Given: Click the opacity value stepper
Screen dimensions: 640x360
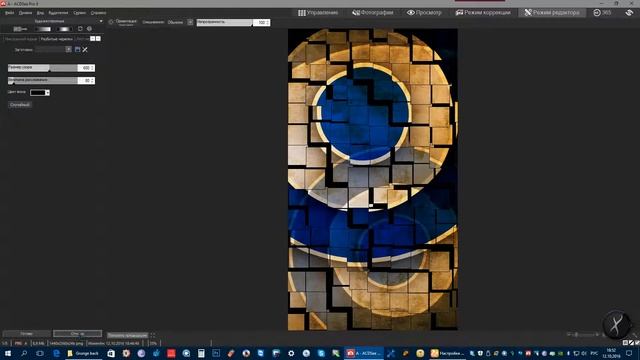Looking at the screenshot, I should click(x=268, y=22).
